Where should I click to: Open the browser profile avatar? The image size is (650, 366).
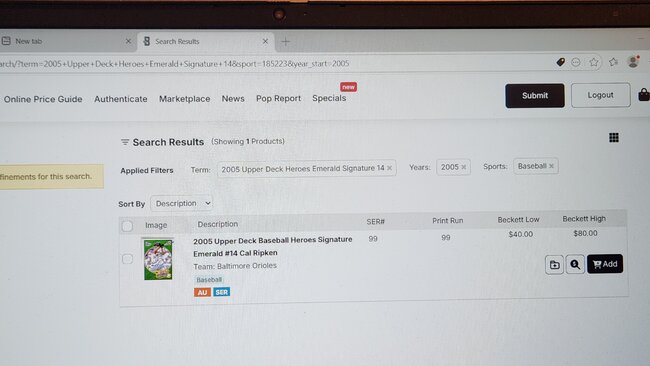633,61
